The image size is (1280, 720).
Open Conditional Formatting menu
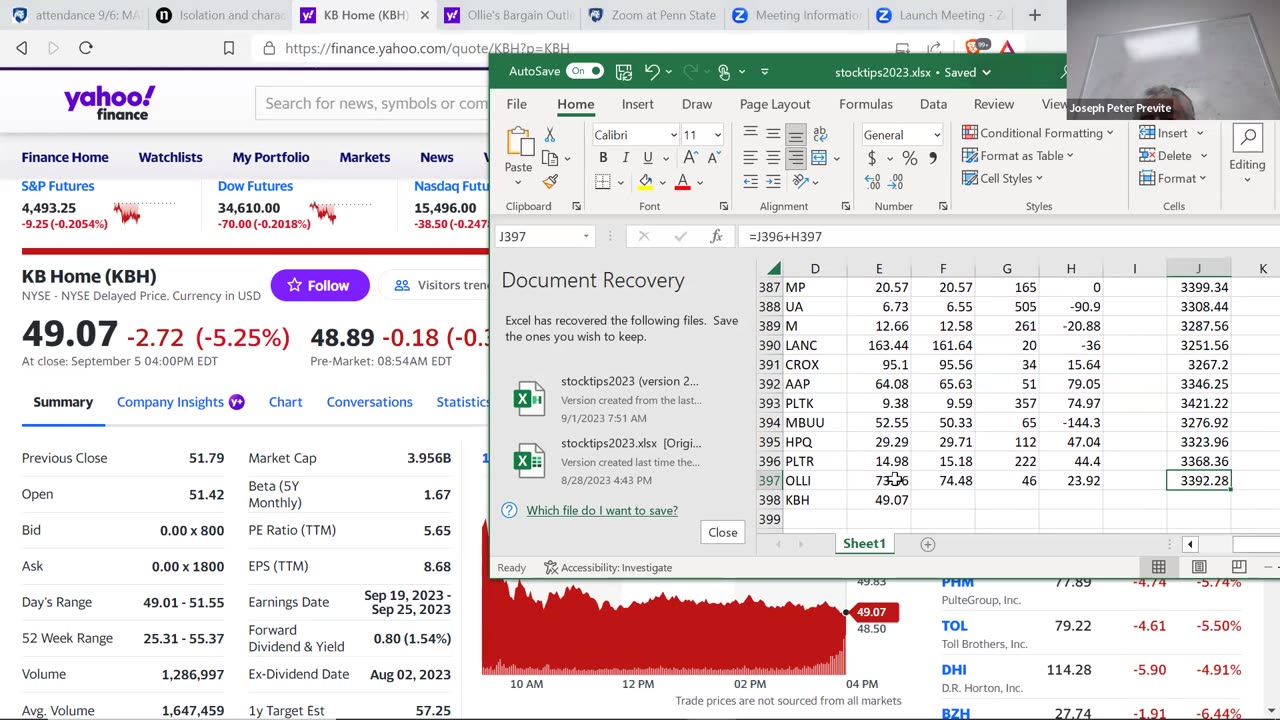click(x=1038, y=133)
